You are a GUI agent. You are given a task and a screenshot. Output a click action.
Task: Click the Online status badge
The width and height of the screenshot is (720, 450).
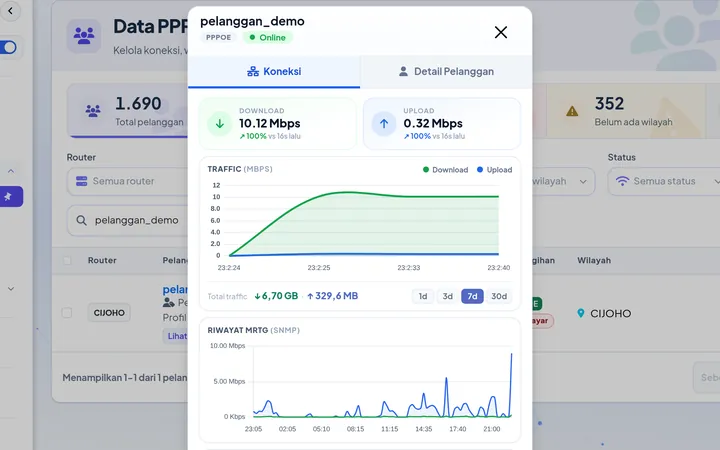point(268,38)
